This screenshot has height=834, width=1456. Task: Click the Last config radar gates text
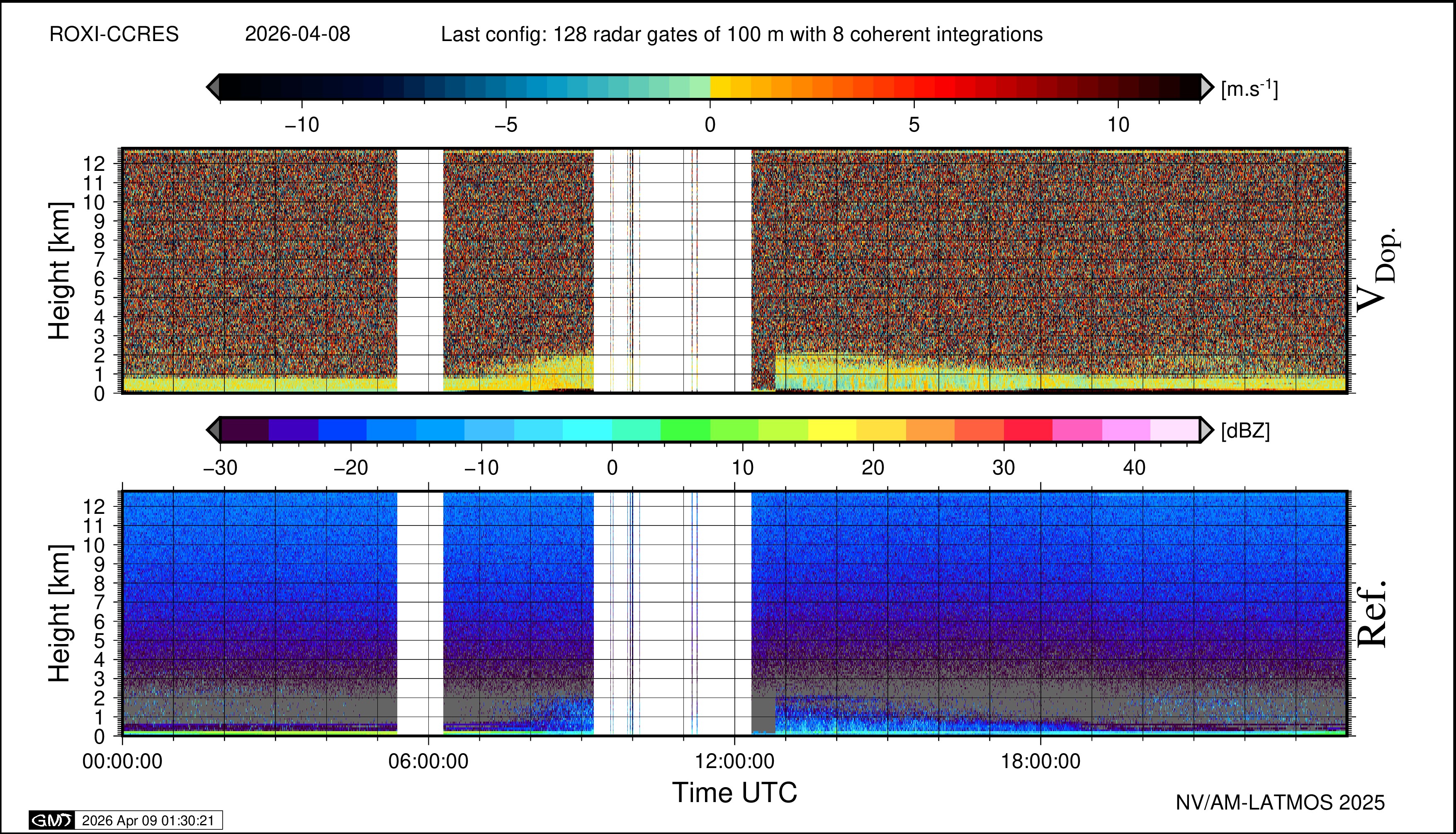(x=741, y=34)
